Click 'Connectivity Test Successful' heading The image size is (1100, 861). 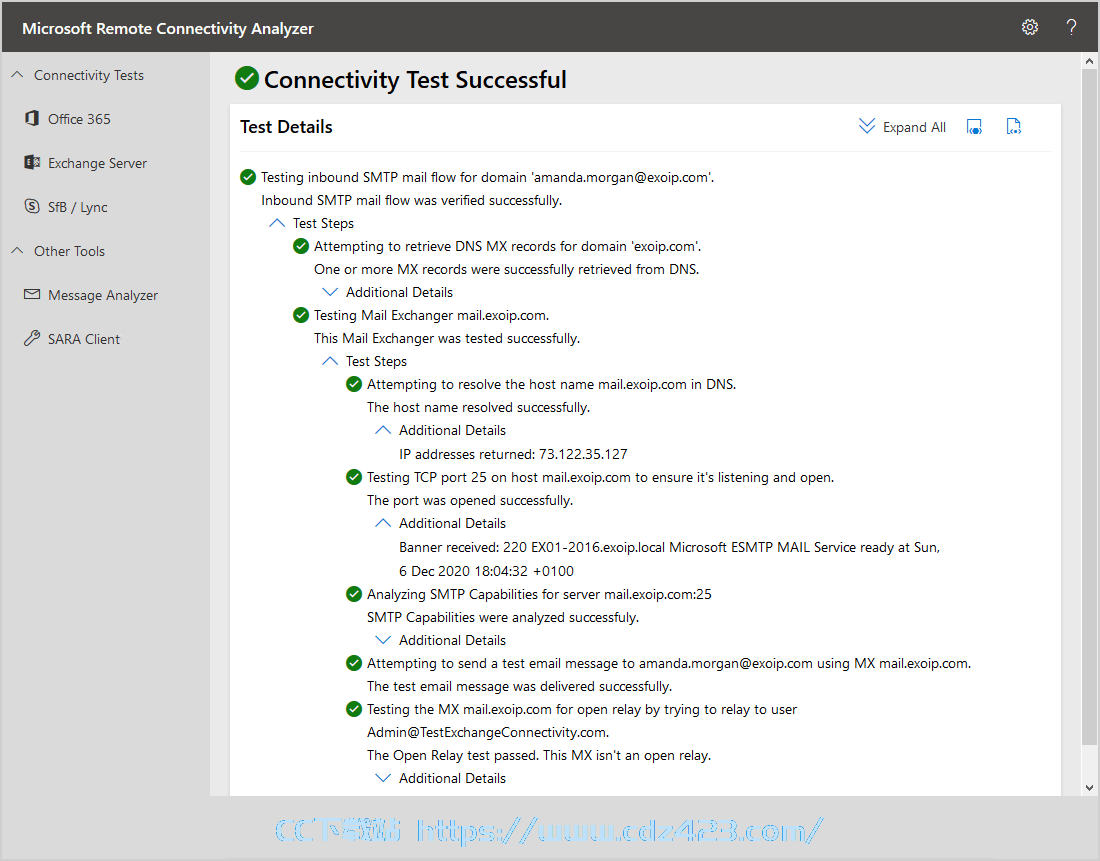coord(415,79)
